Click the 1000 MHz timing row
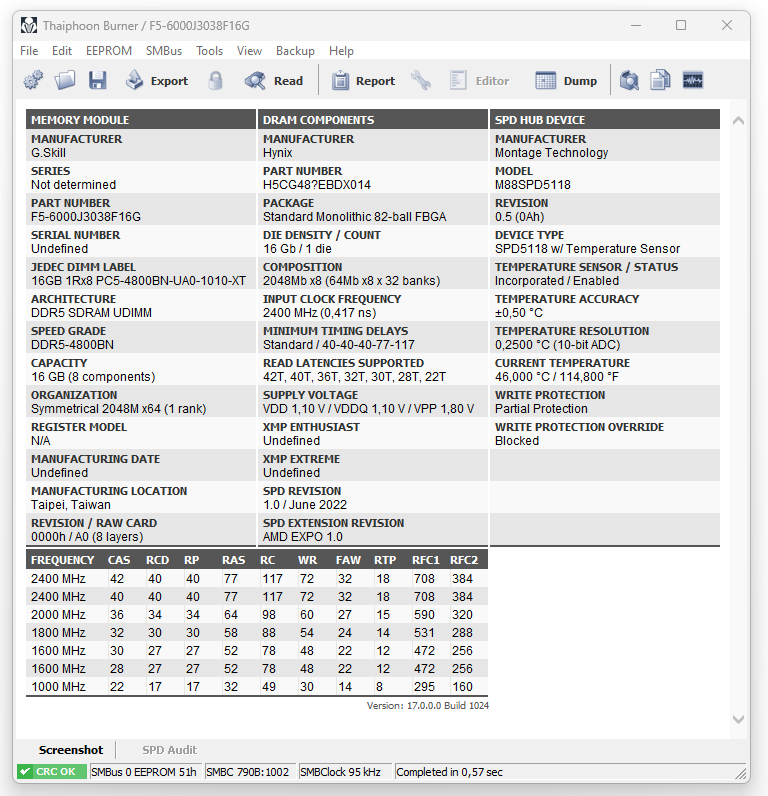 [257, 686]
